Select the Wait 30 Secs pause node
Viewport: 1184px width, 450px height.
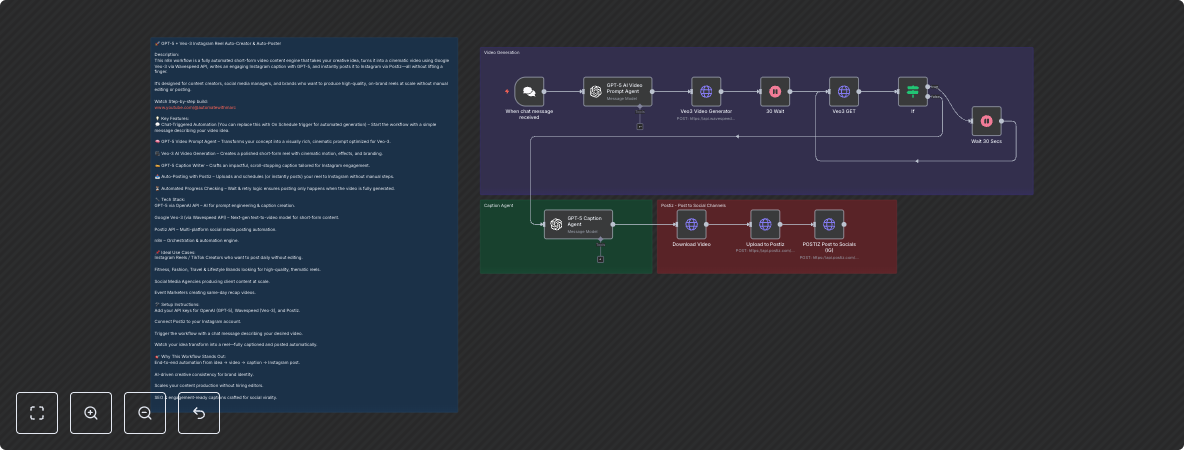point(986,121)
